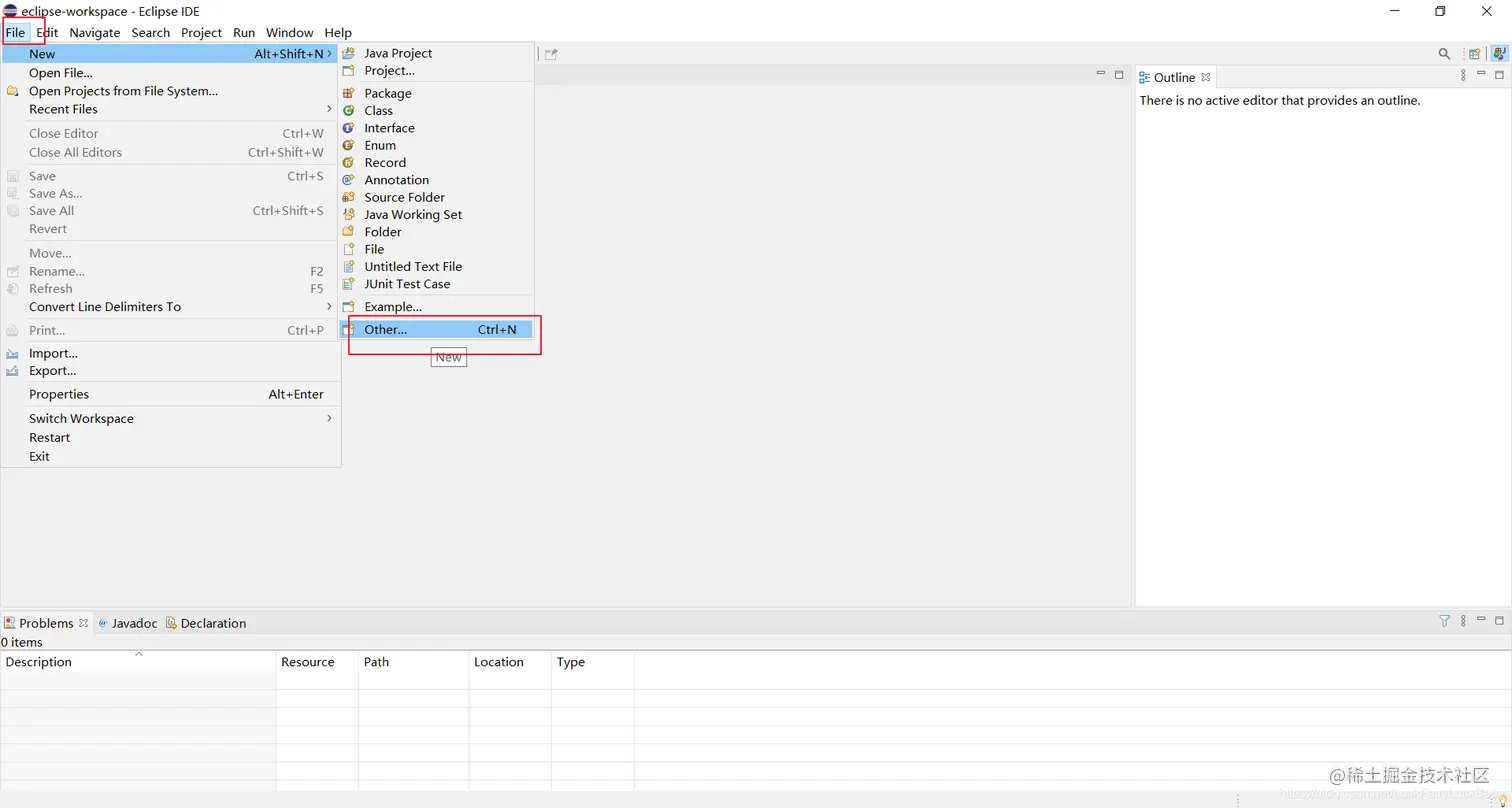
Task: Click the Source Folder icon in New submenu
Action: [x=348, y=197]
